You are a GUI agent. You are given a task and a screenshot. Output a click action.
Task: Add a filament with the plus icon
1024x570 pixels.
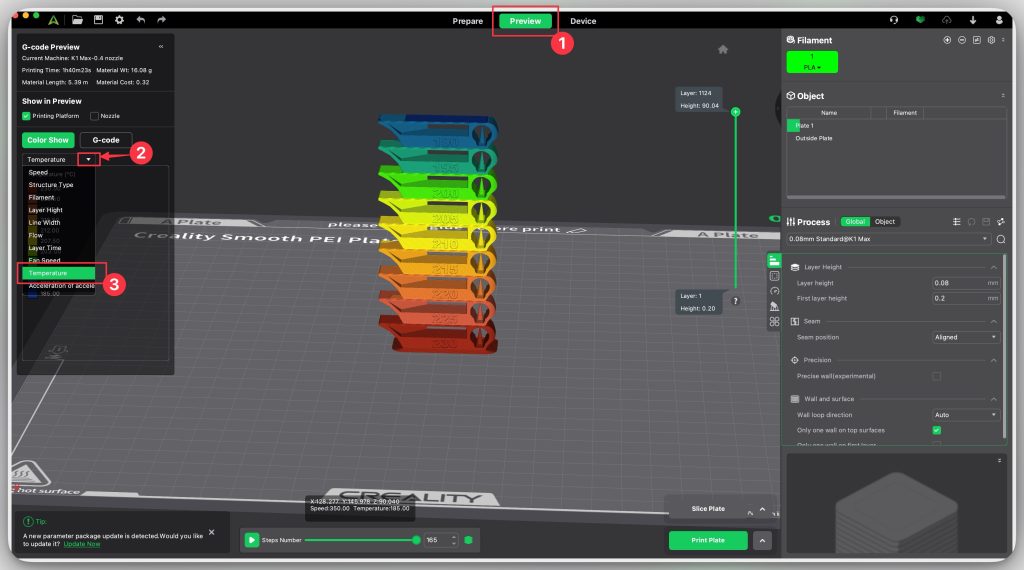(x=947, y=40)
